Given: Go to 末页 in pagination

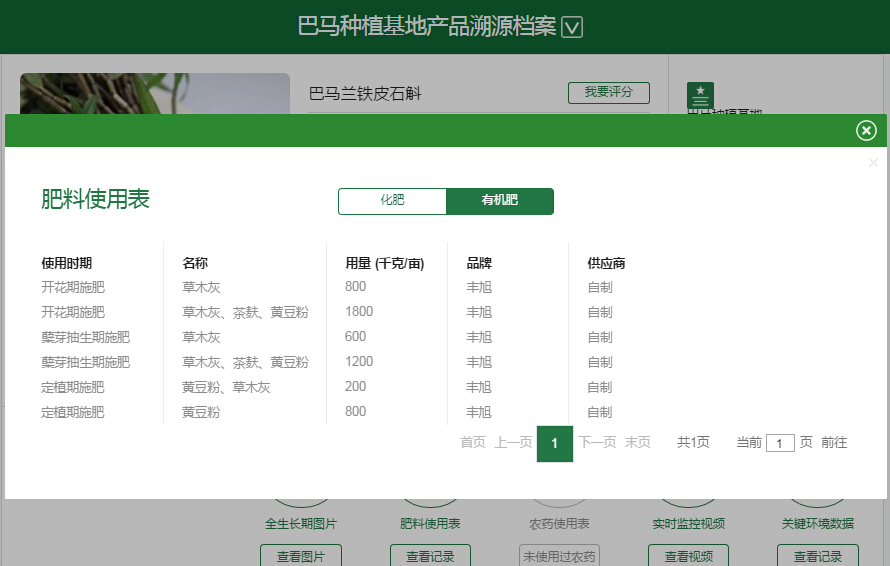Looking at the screenshot, I should coord(638,443).
